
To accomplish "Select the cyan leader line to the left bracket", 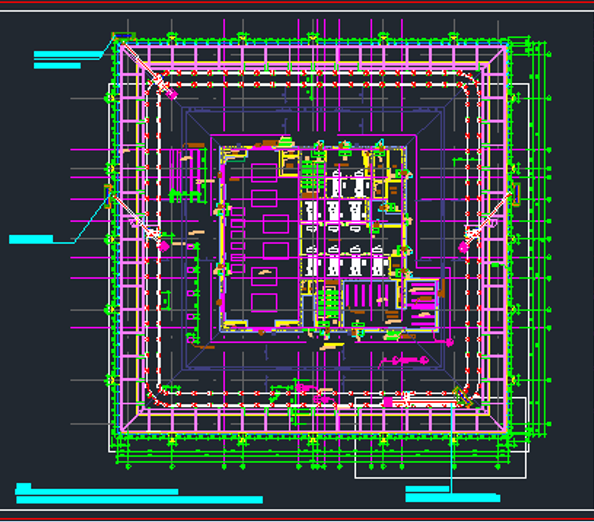I will point(92,219).
